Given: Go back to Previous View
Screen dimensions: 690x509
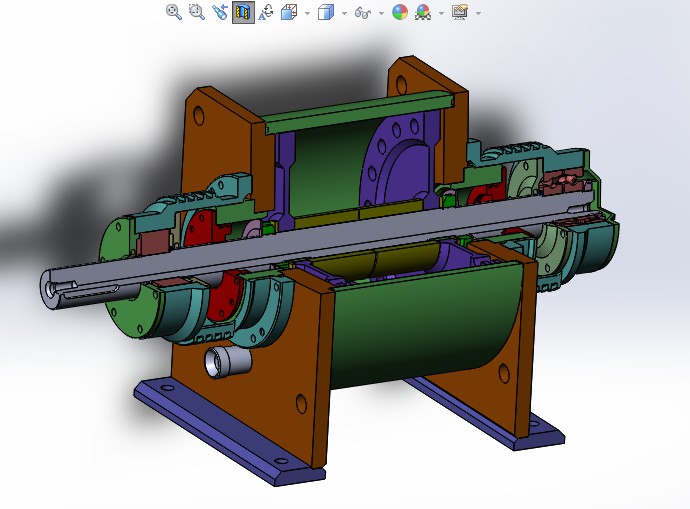Looking at the screenshot, I should pos(220,12).
